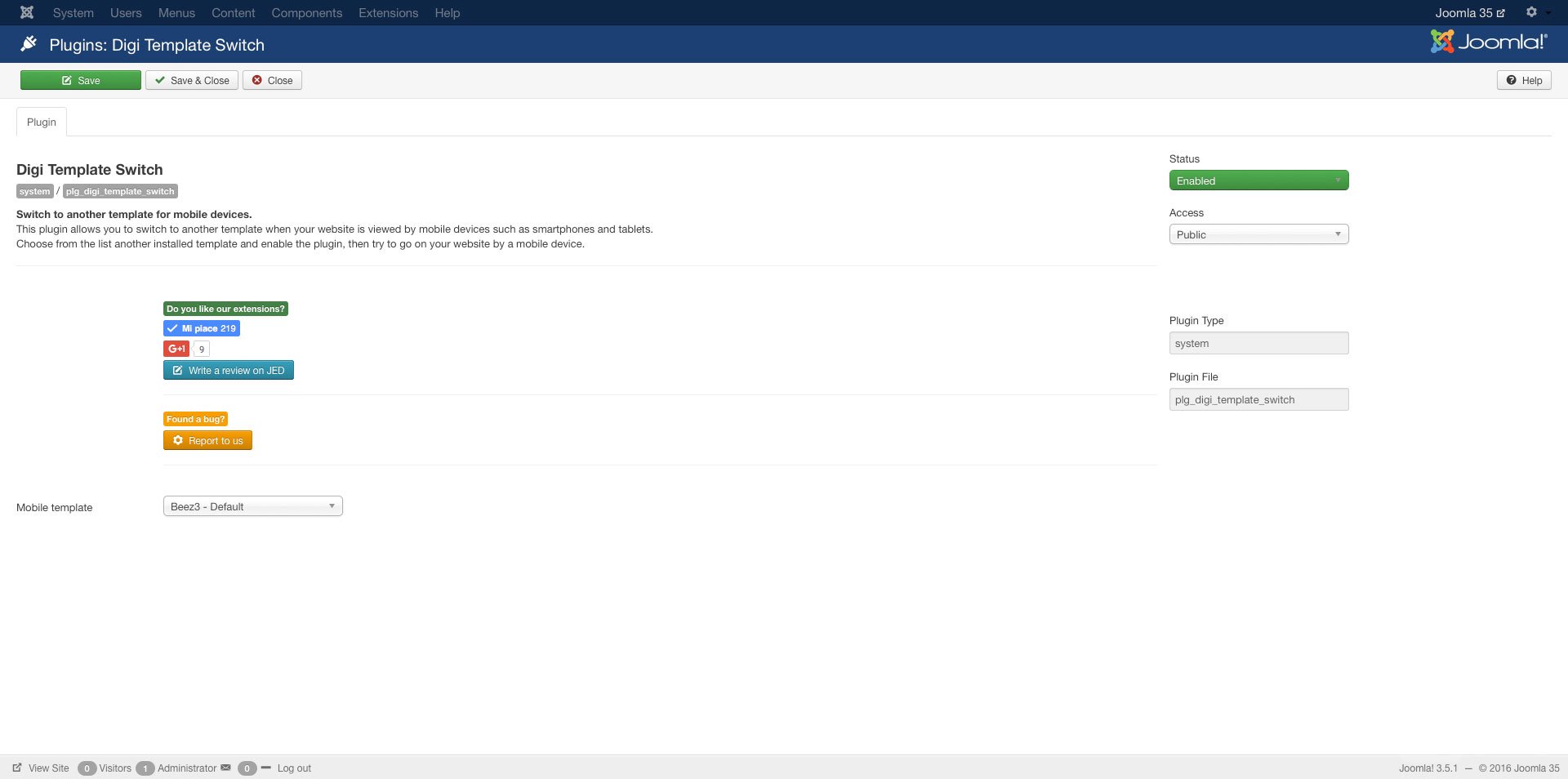Click the Administrator count badge
1568x779 pixels.
point(145,768)
